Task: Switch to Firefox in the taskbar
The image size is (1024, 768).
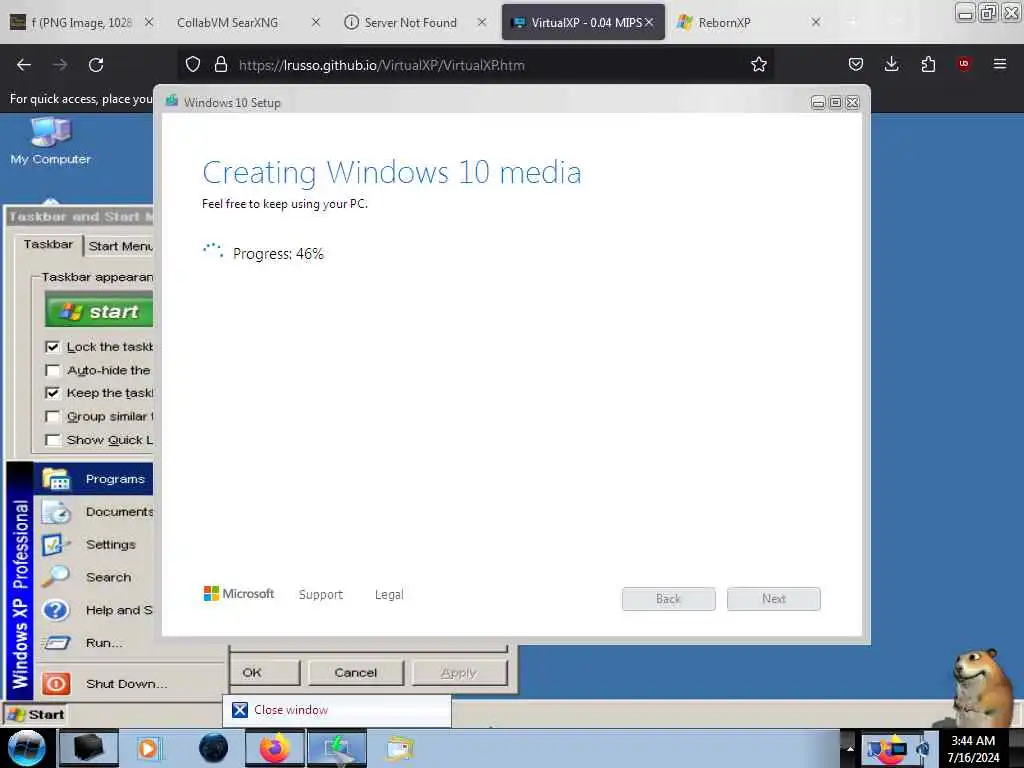Action: click(274, 748)
